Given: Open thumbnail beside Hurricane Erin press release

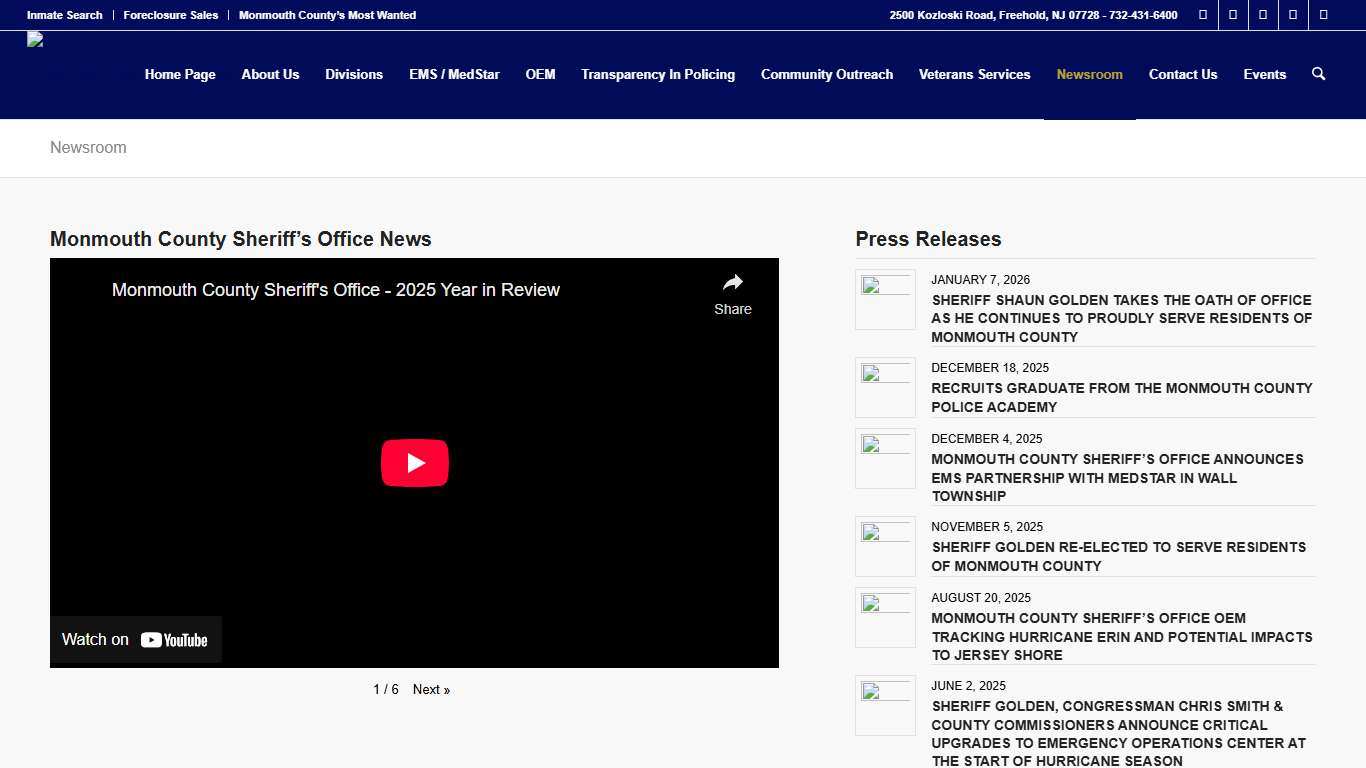Looking at the screenshot, I should pyautogui.click(x=885, y=617).
